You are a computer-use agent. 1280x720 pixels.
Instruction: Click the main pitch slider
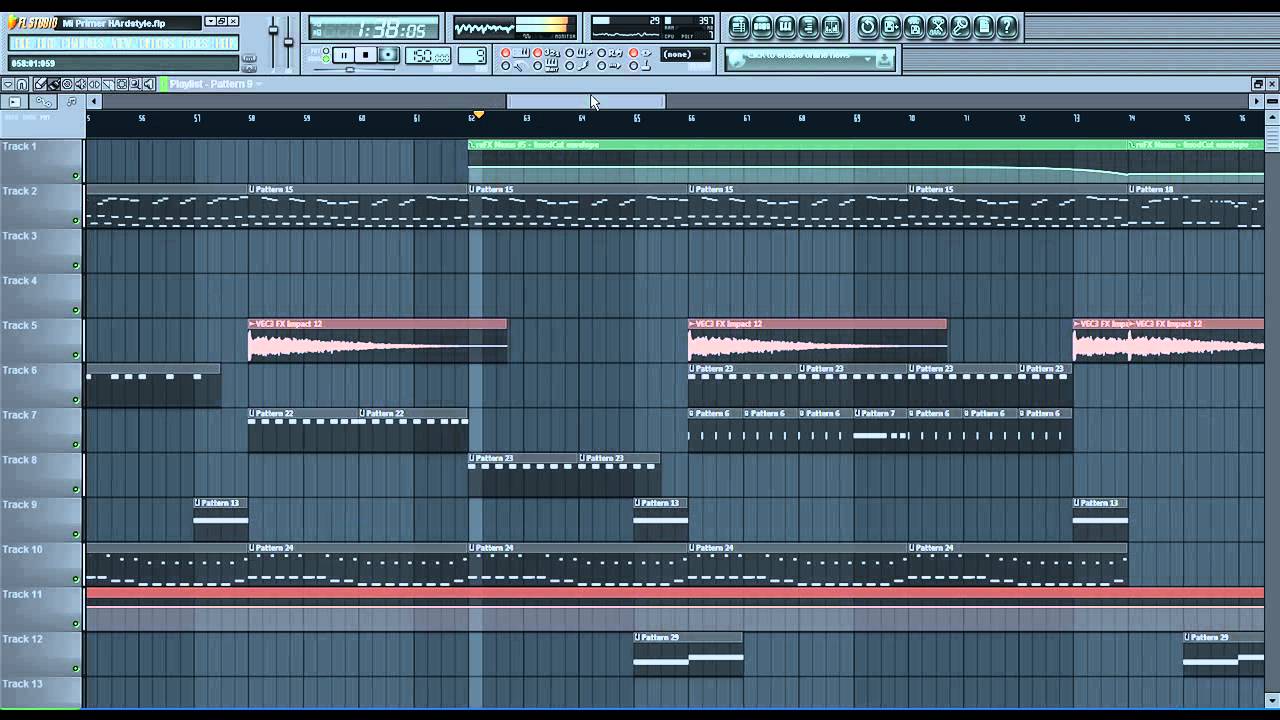click(x=289, y=40)
